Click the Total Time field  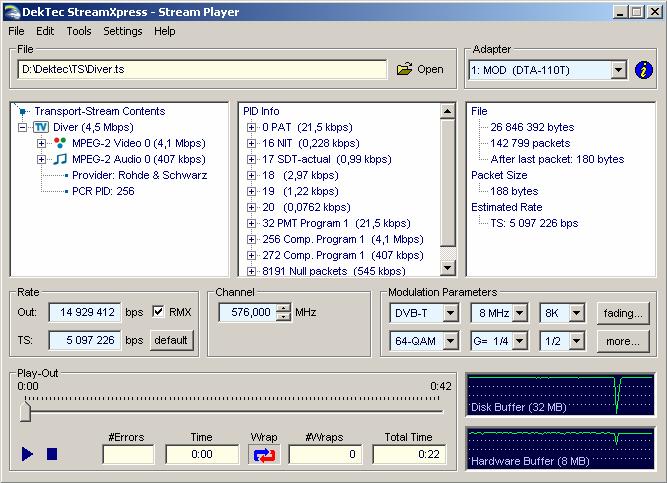409,454
